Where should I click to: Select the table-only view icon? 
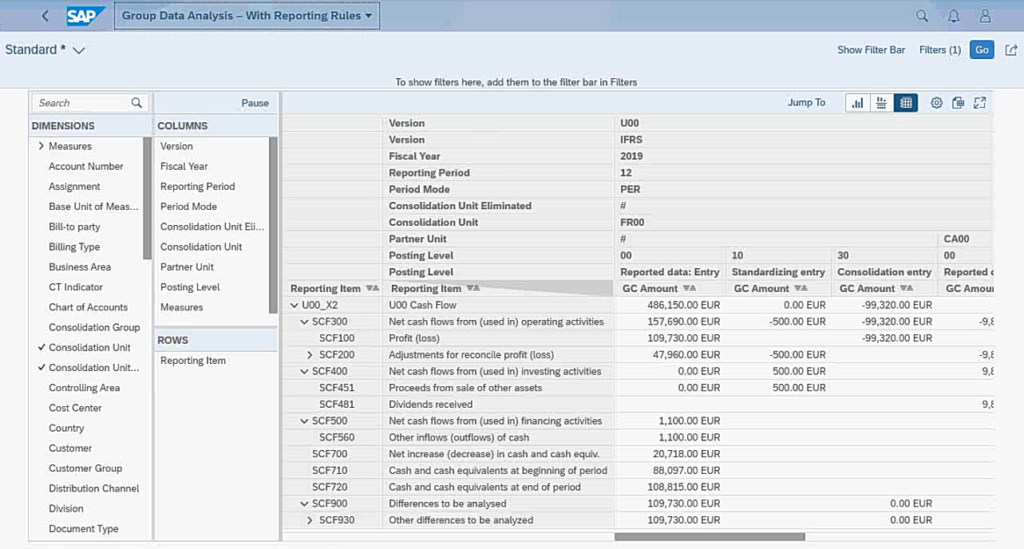pos(906,102)
